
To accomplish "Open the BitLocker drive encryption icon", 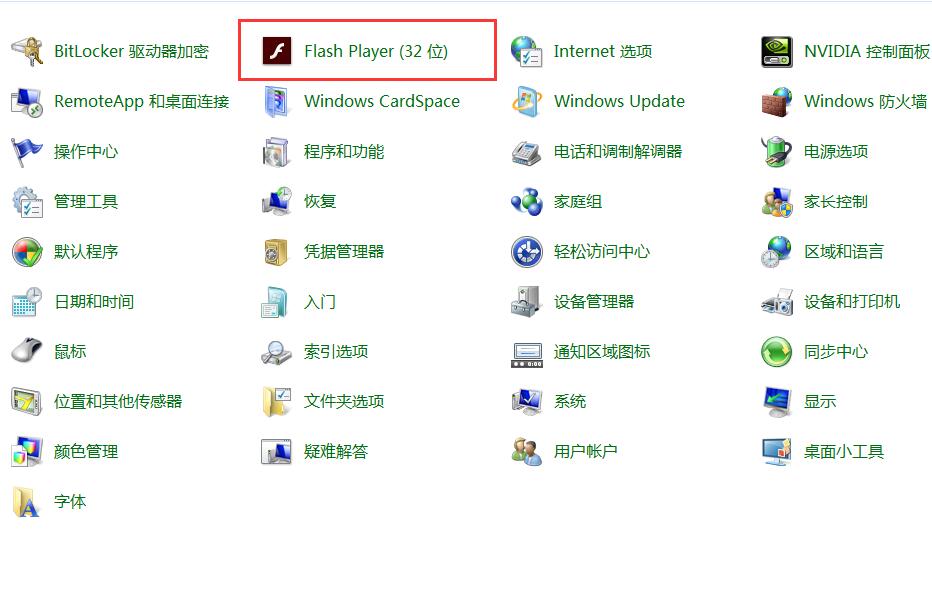I will [27, 51].
